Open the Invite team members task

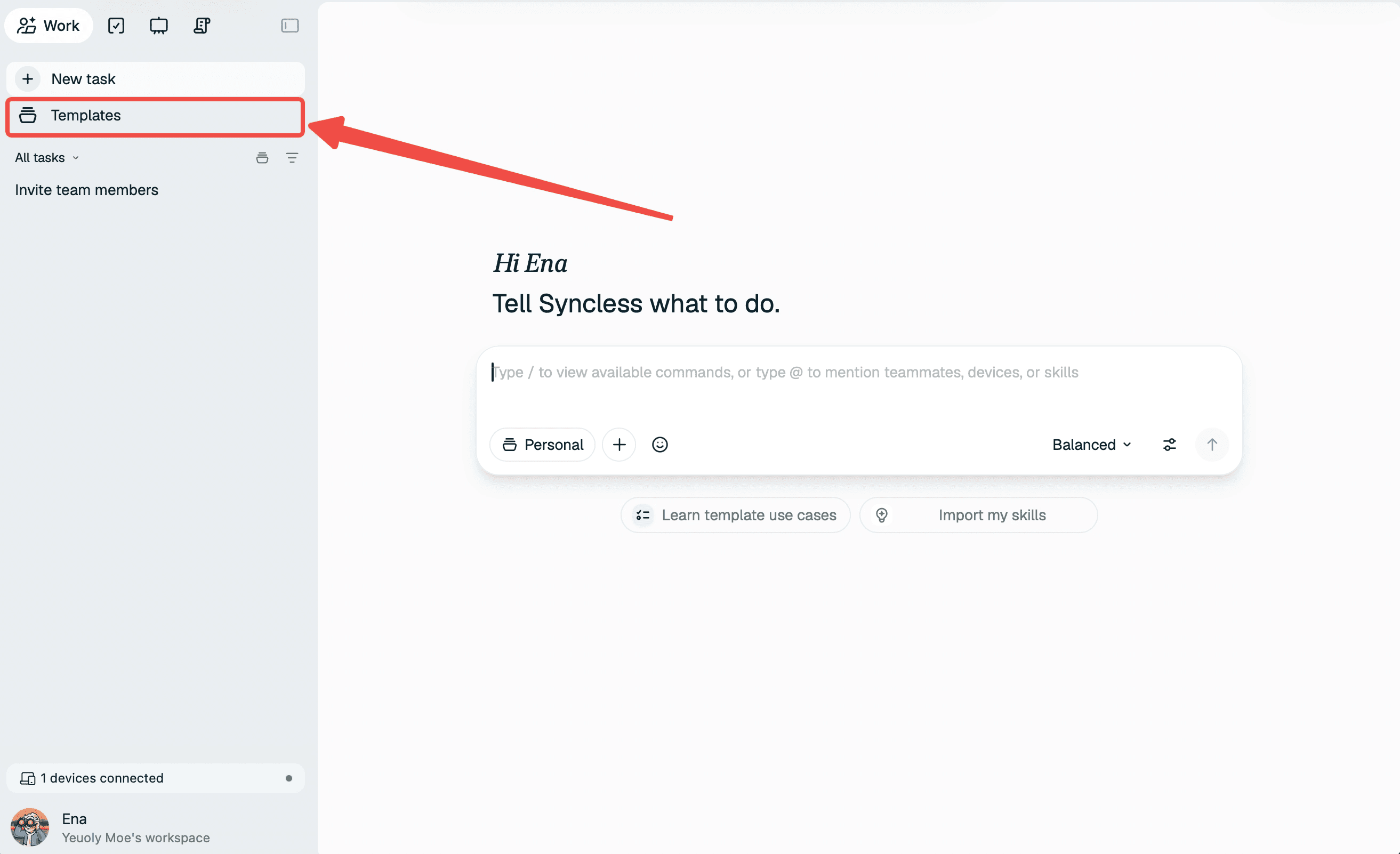[86, 190]
